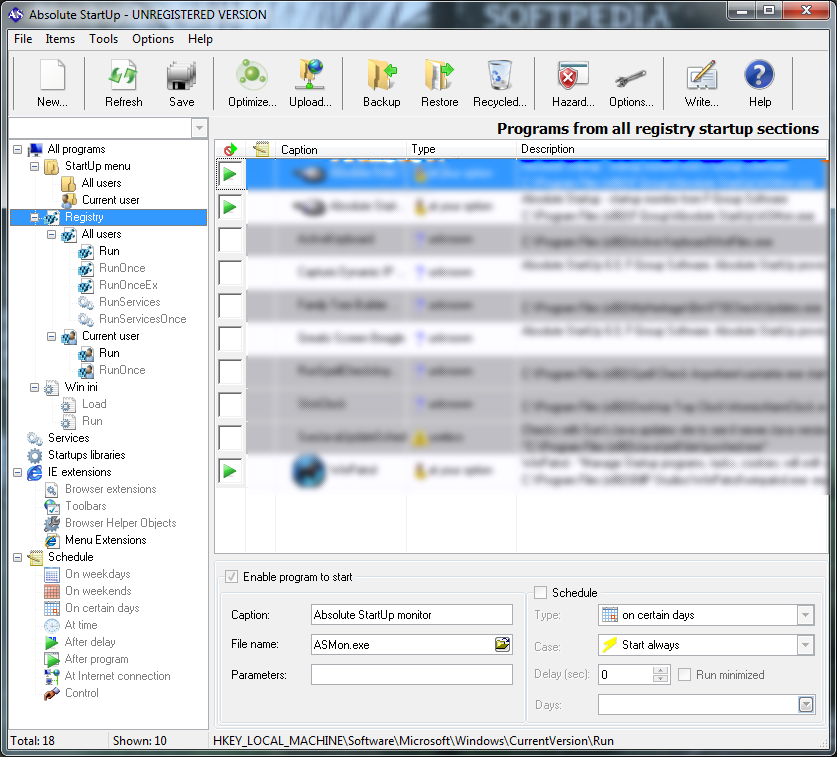Toggle start state of second list row
Image resolution: width=837 pixels, height=757 pixels.
tap(231, 207)
